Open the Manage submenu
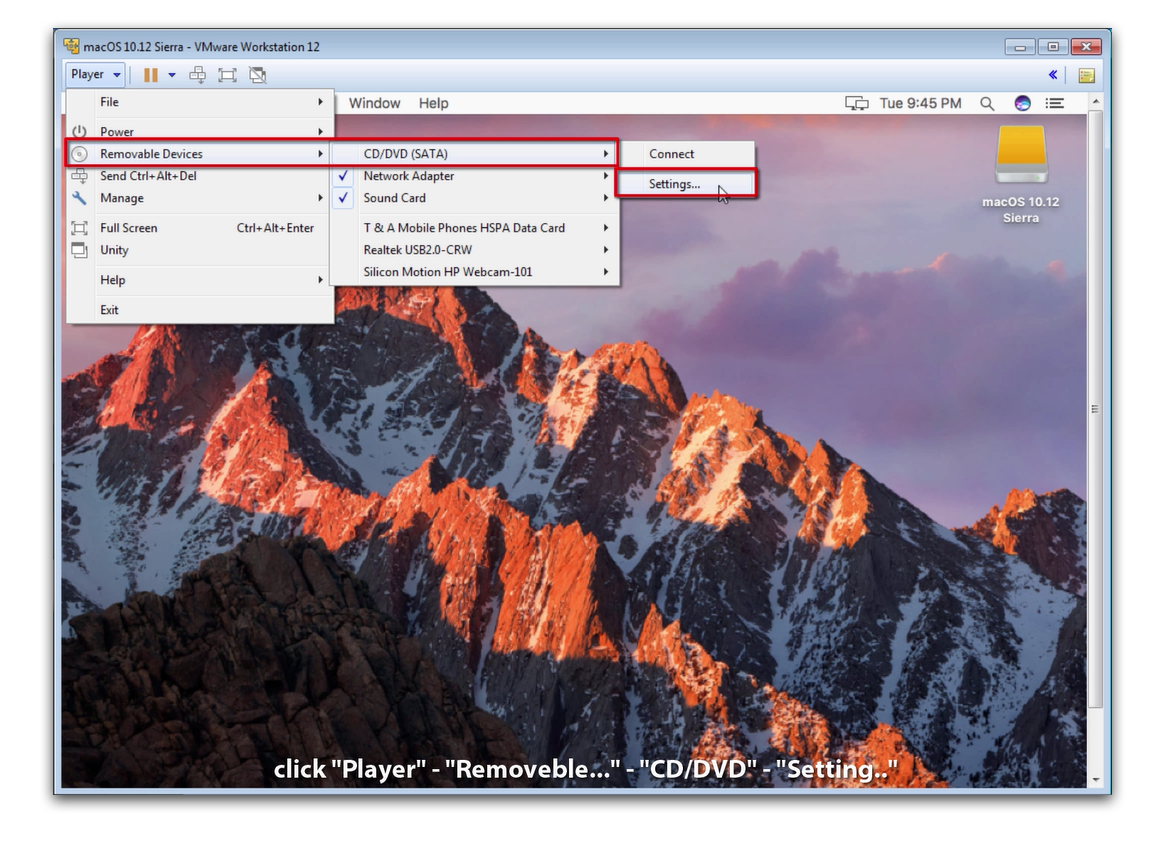 tap(199, 198)
